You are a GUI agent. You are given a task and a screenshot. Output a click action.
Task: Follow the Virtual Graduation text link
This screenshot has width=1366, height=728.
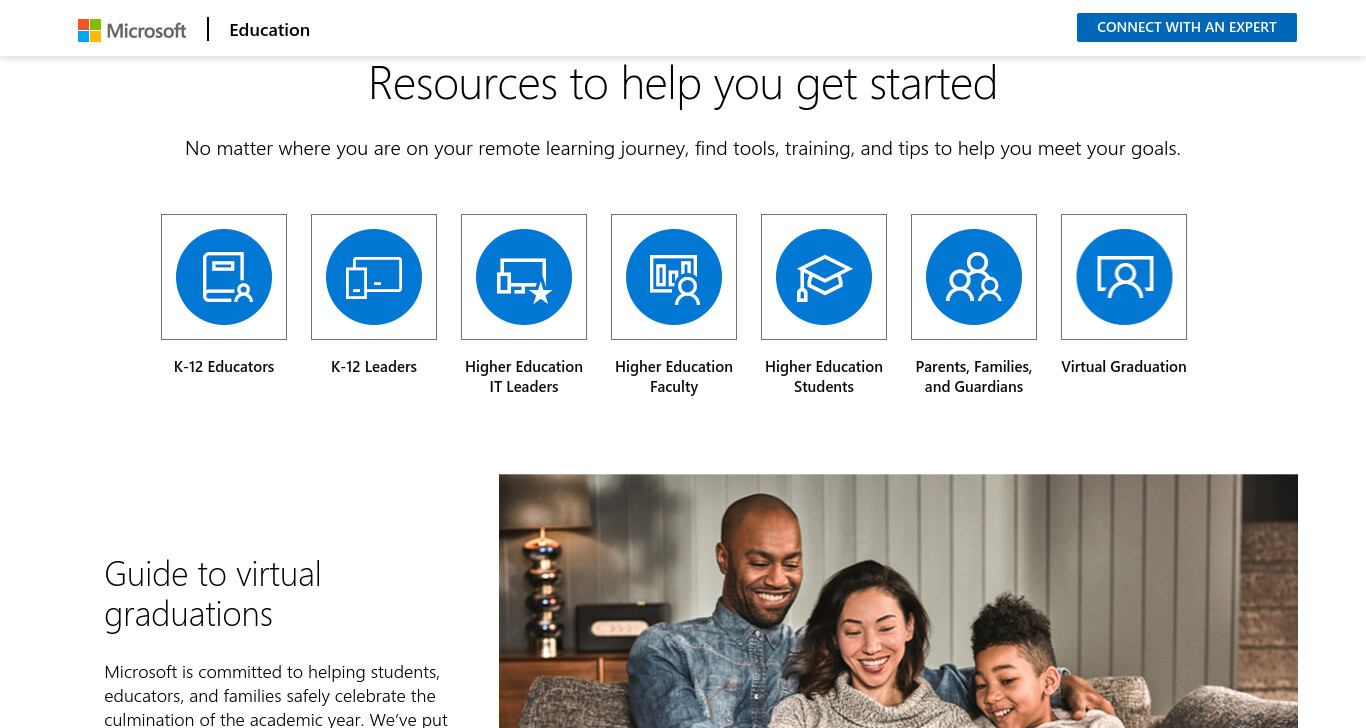point(1124,367)
